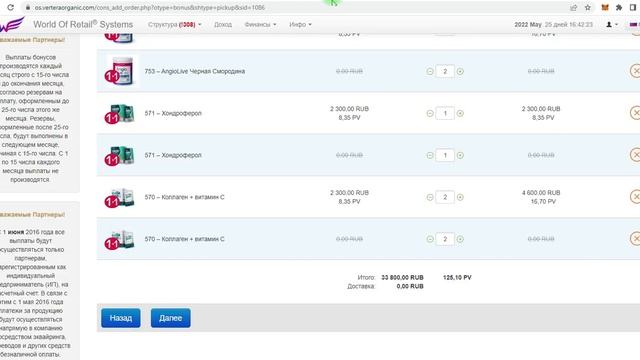Click the World Of Retail Systems title
The image size is (640, 360).
83,24
